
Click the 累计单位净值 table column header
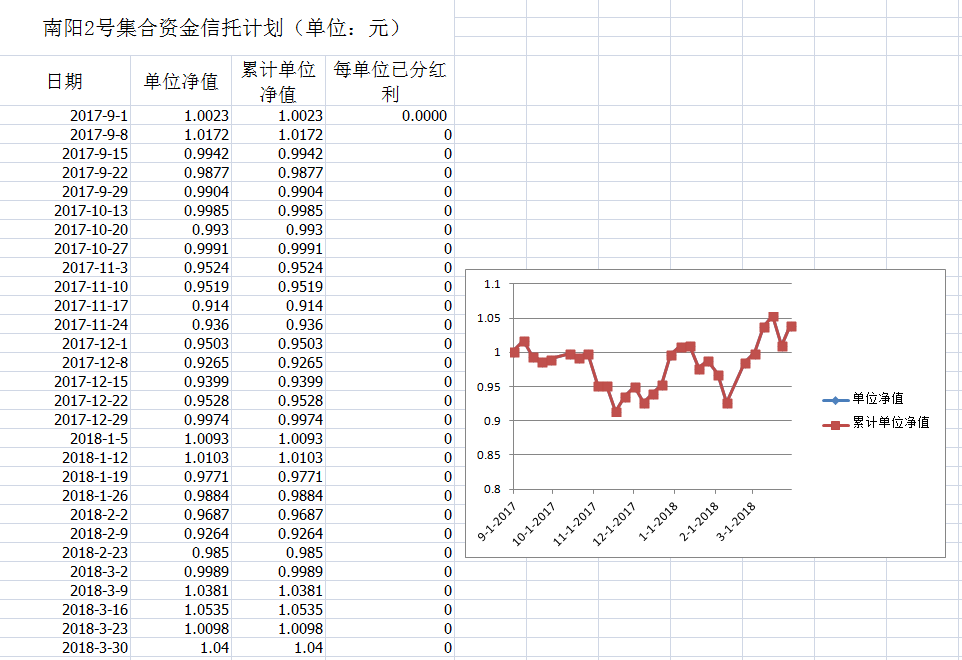coord(278,82)
